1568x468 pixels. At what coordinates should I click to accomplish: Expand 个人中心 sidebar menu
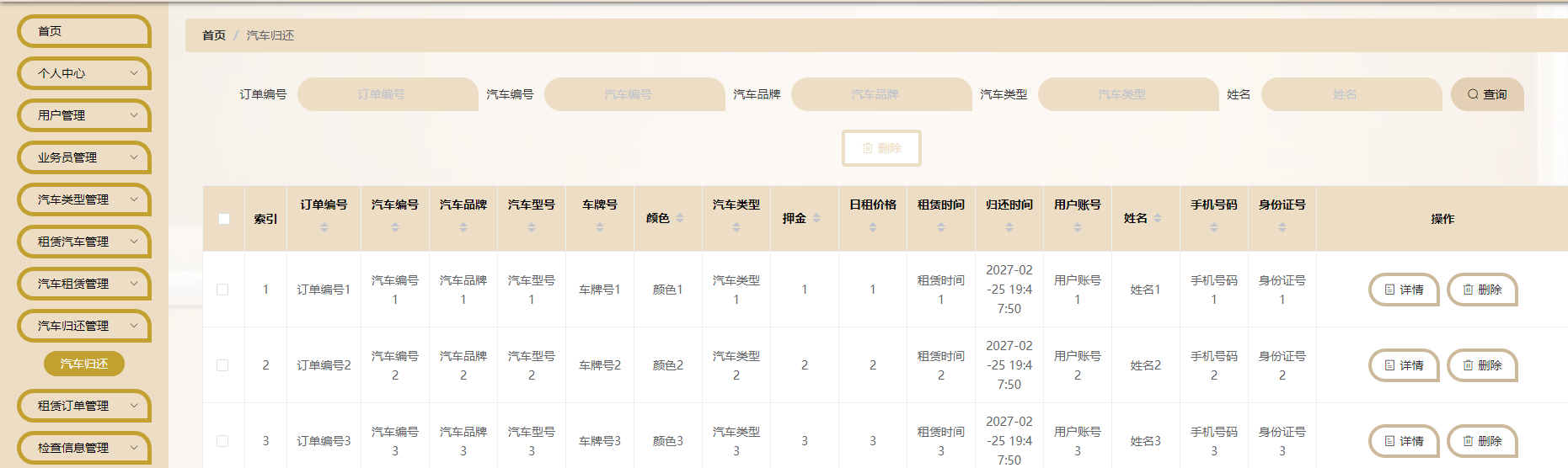click(x=84, y=73)
